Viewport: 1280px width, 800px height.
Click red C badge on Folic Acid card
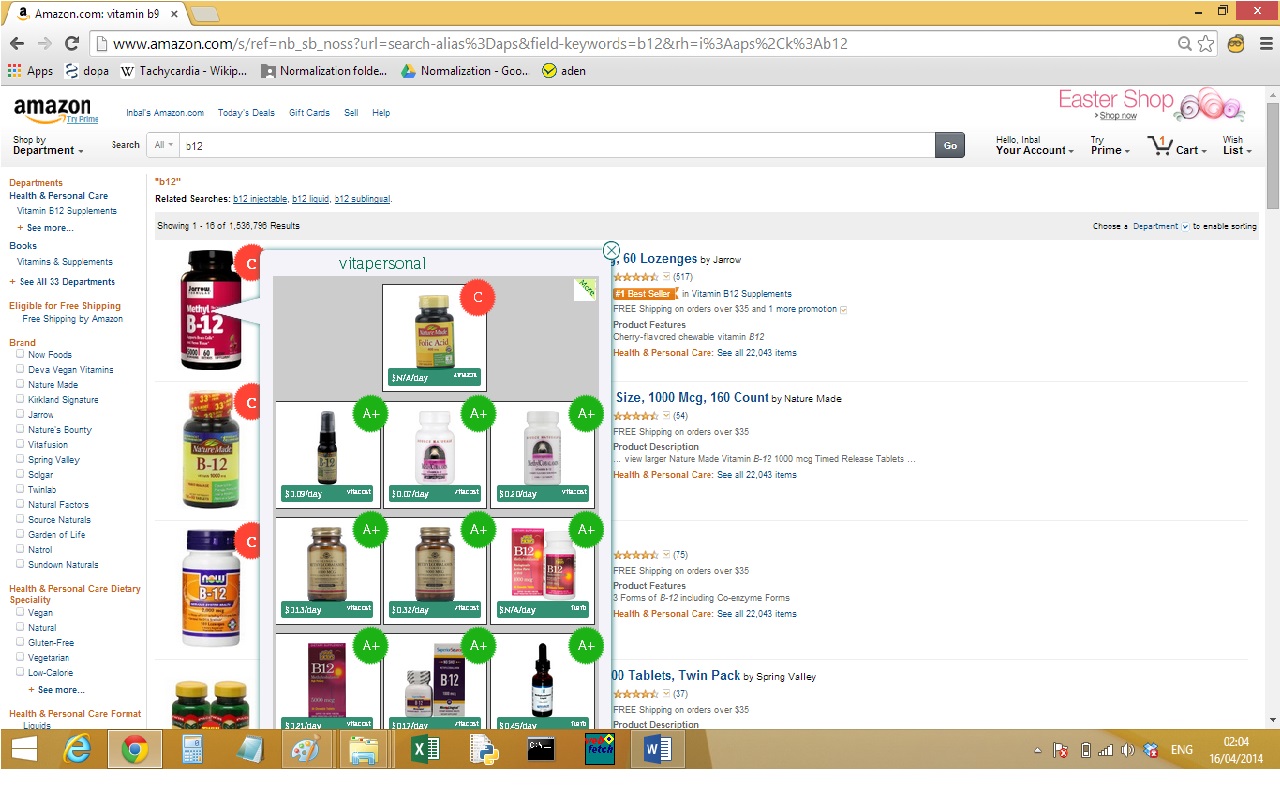[x=477, y=298]
